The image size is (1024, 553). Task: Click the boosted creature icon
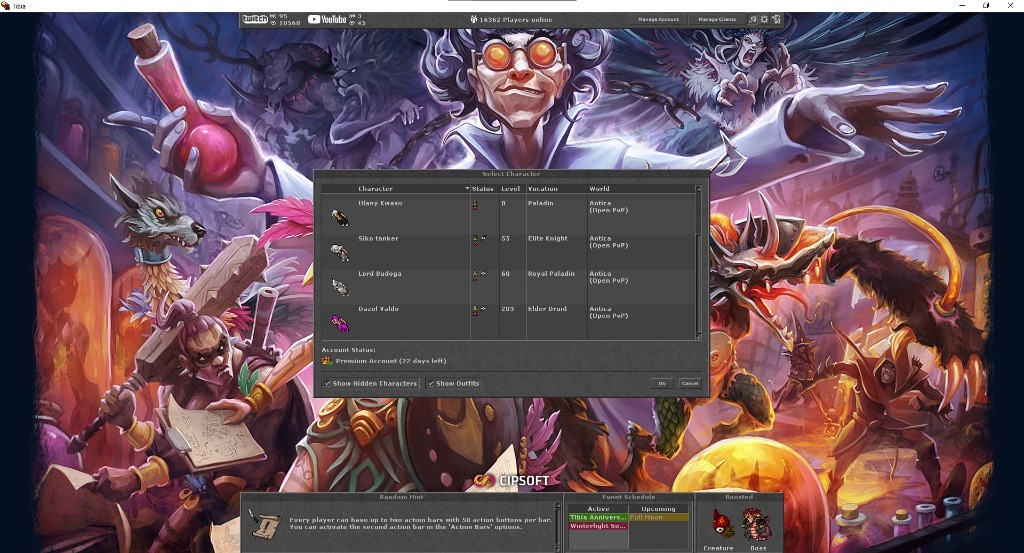pyautogui.click(x=717, y=523)
